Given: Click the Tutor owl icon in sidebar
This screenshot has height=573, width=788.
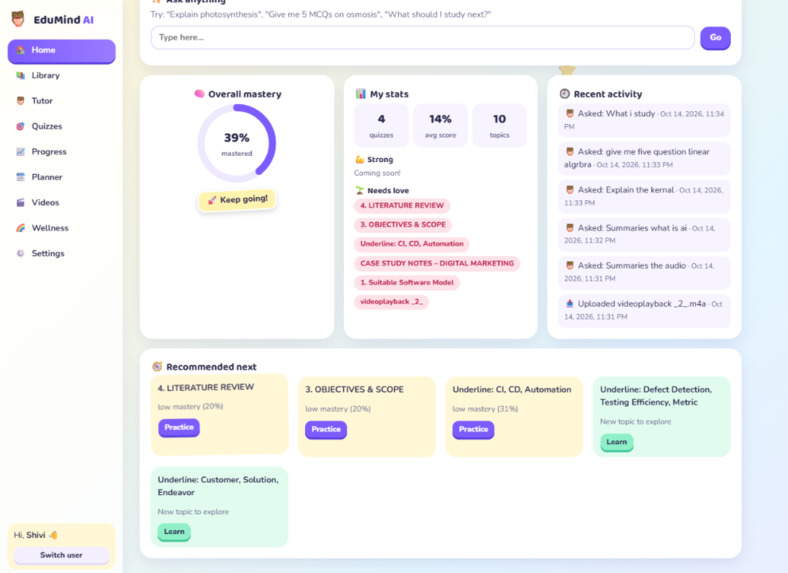Looking at the screenshot, I should (x=21, y=101).
